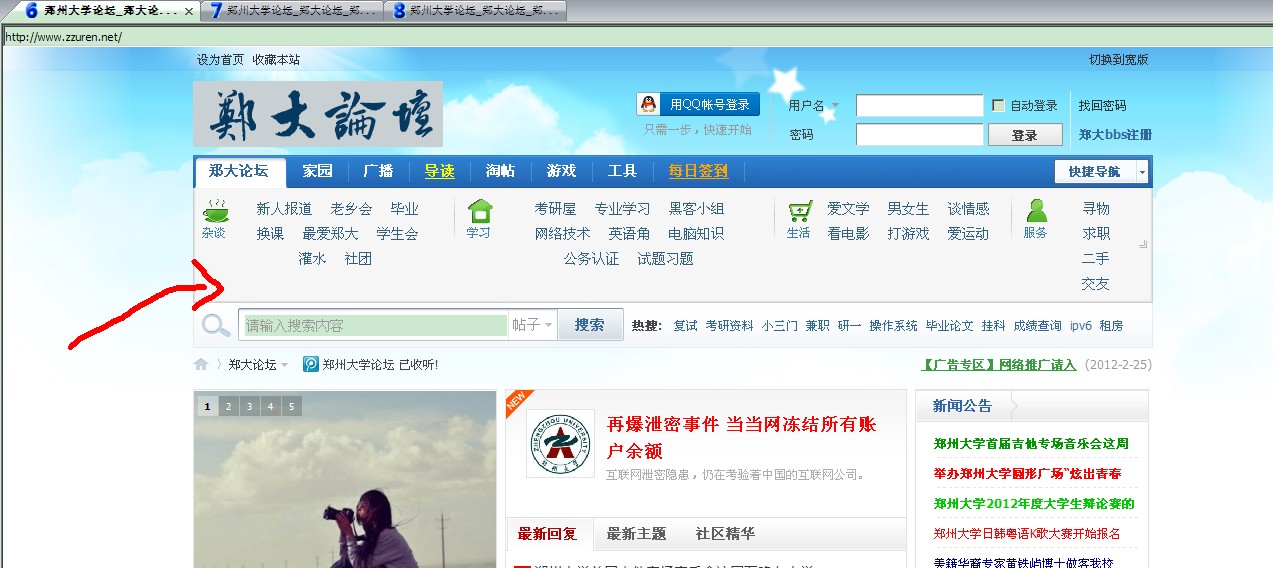The height and width of the screenshot is (568, 1273).
Task: Click the 切换到宽版 link
Action: point(1119,60)
